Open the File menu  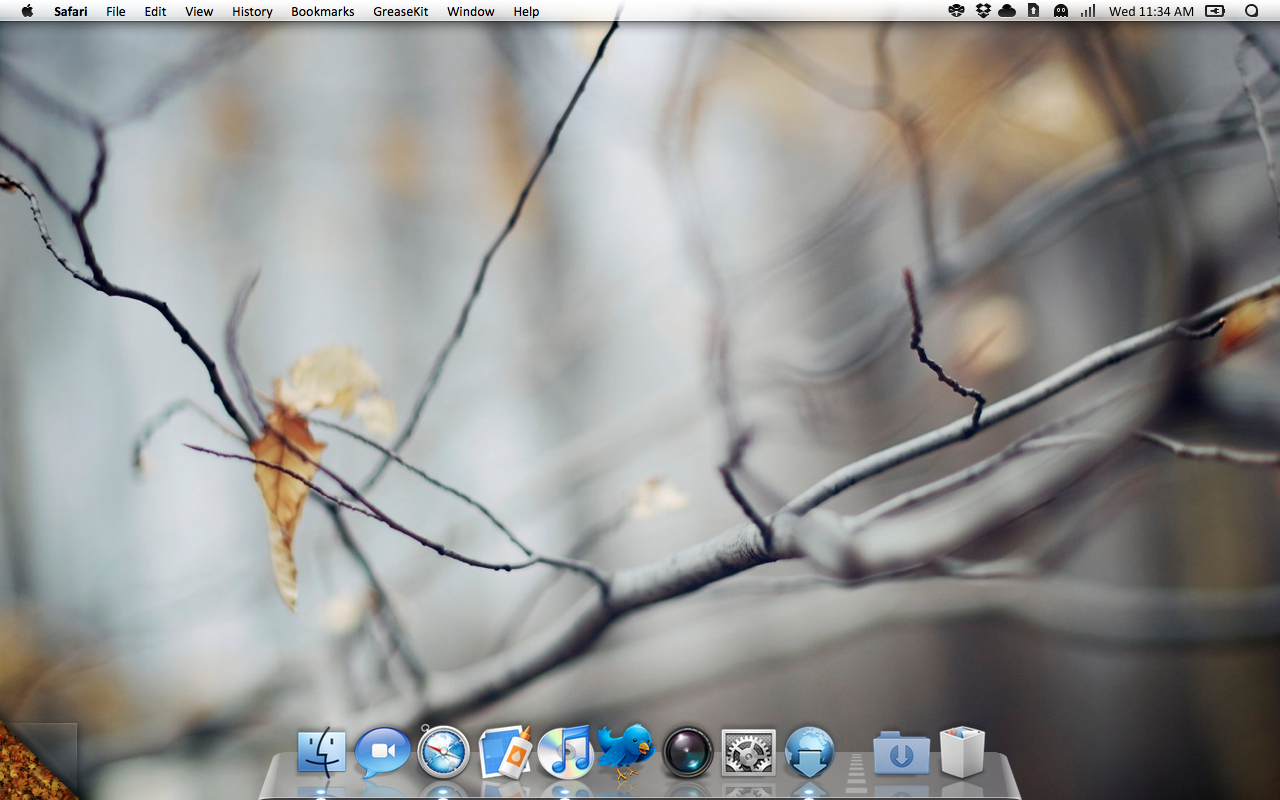point(116,11)
